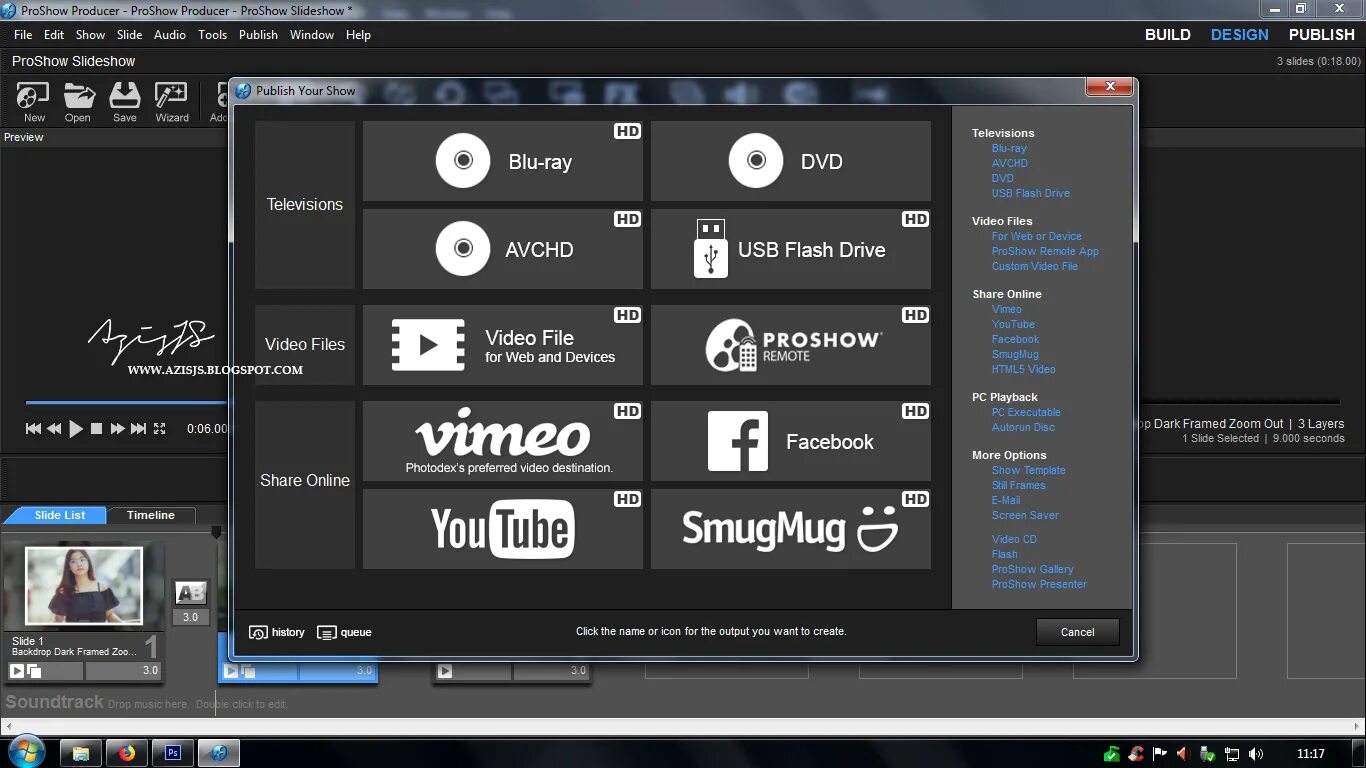
Task: Click the Save show toolbar icon
Action: pos(125,103)
